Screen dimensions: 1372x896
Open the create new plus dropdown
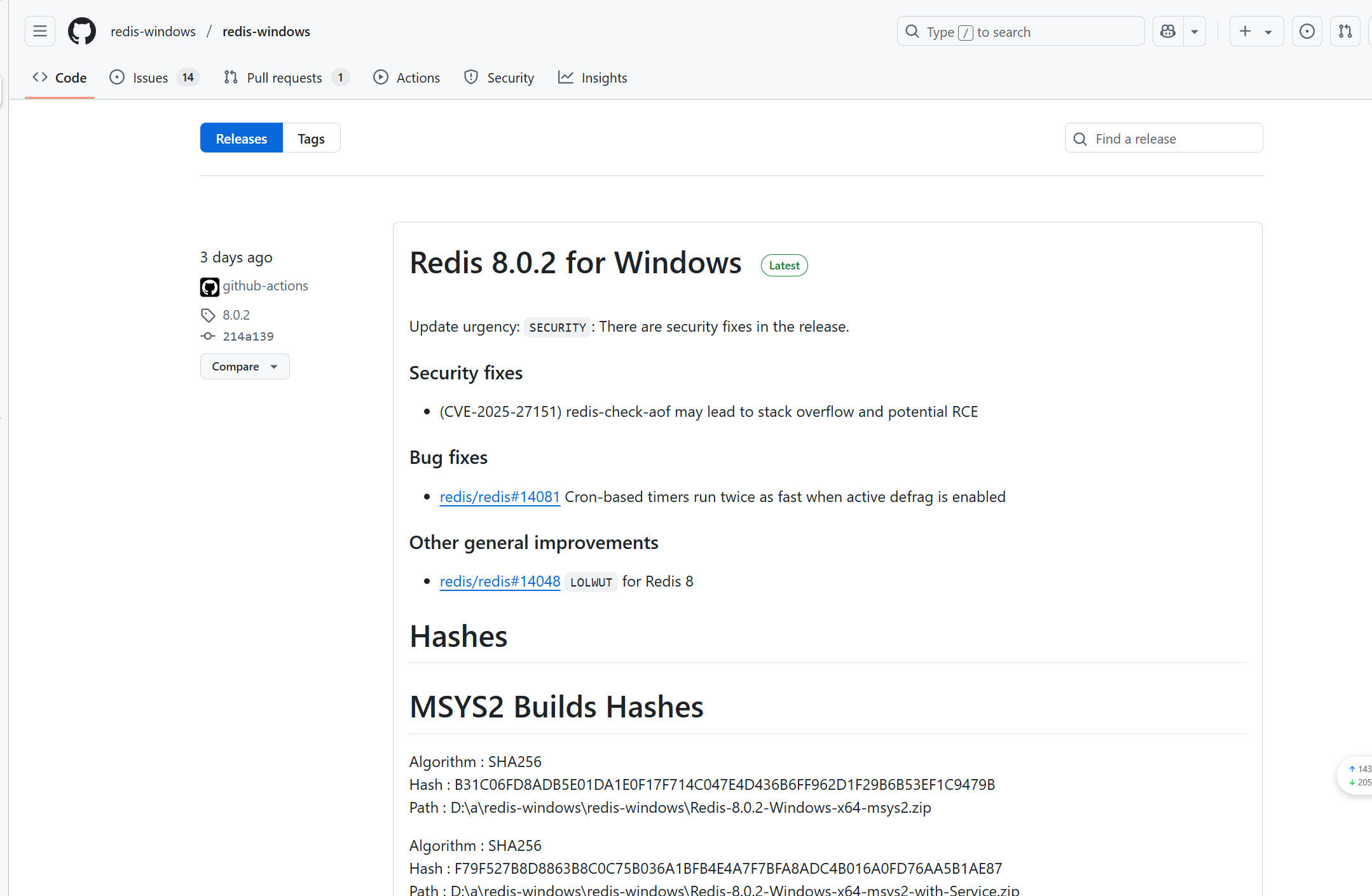[x=1256, y=31]
